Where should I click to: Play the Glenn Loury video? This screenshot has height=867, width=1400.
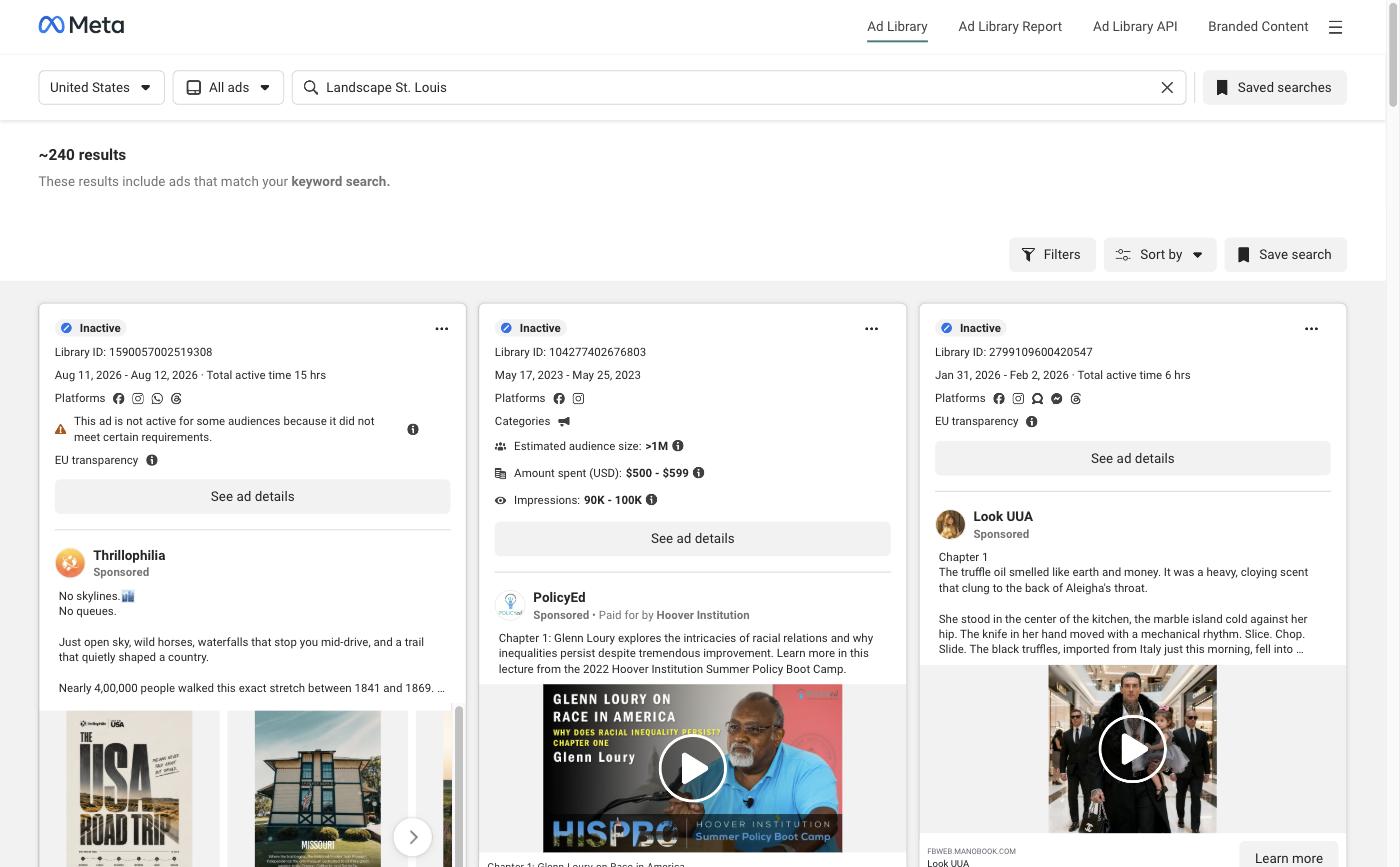[692, 768]
